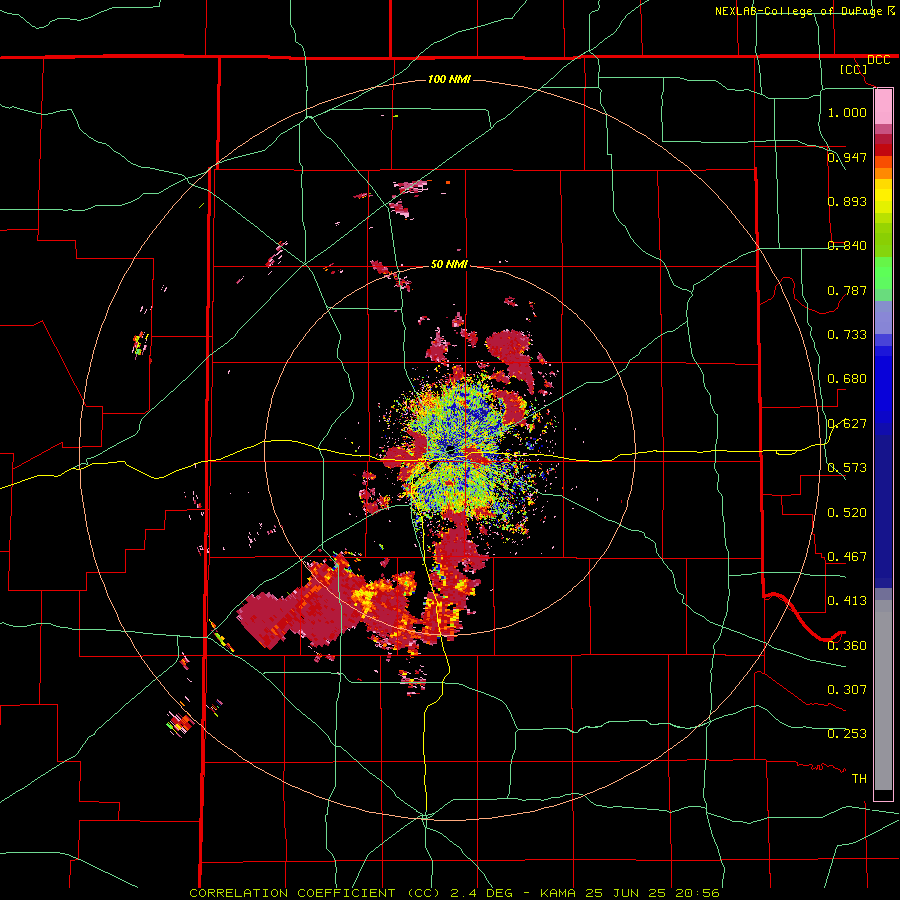This screenshot has width=900, height=900.
Task: Click the 0.413 color scale value
Action: 847,600
